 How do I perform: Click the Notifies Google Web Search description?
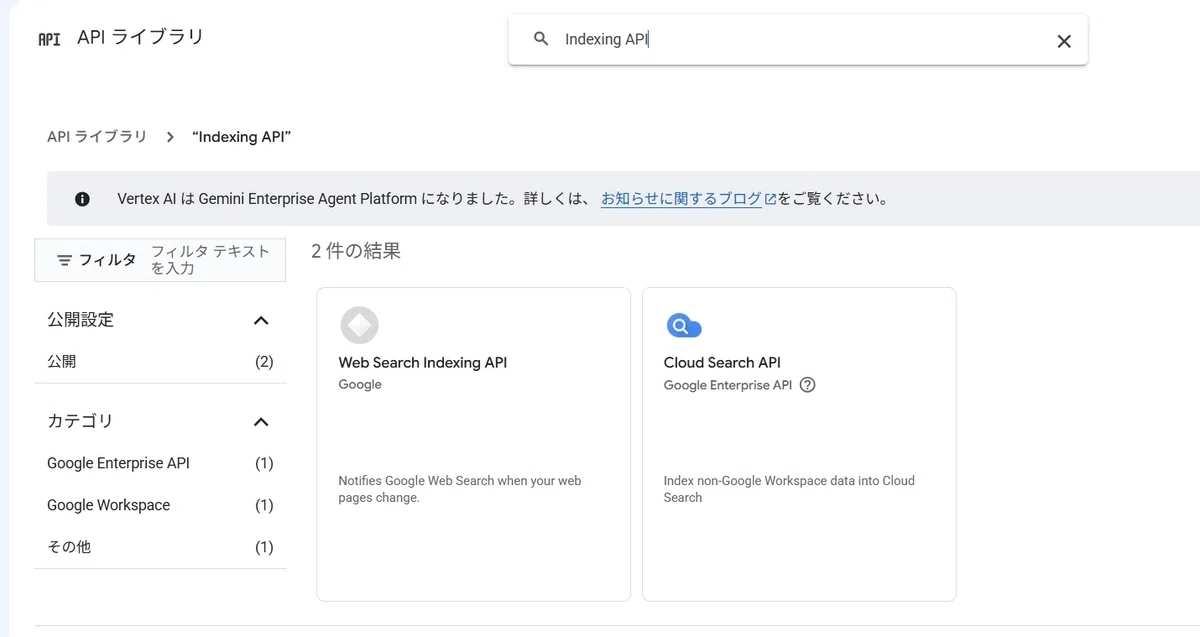tap(460, 489)
